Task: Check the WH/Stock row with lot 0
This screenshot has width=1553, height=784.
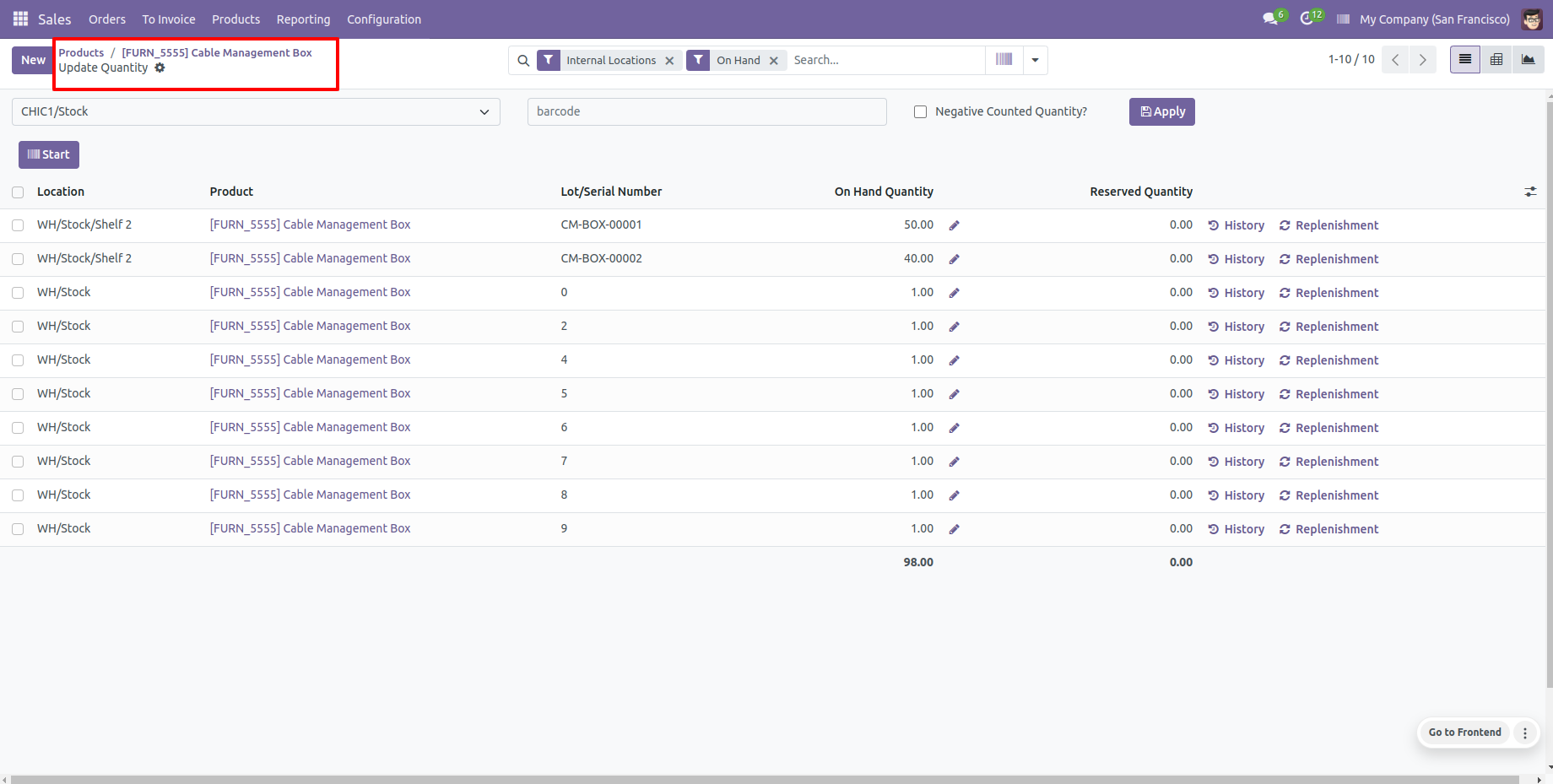Action: pos(18,293)
